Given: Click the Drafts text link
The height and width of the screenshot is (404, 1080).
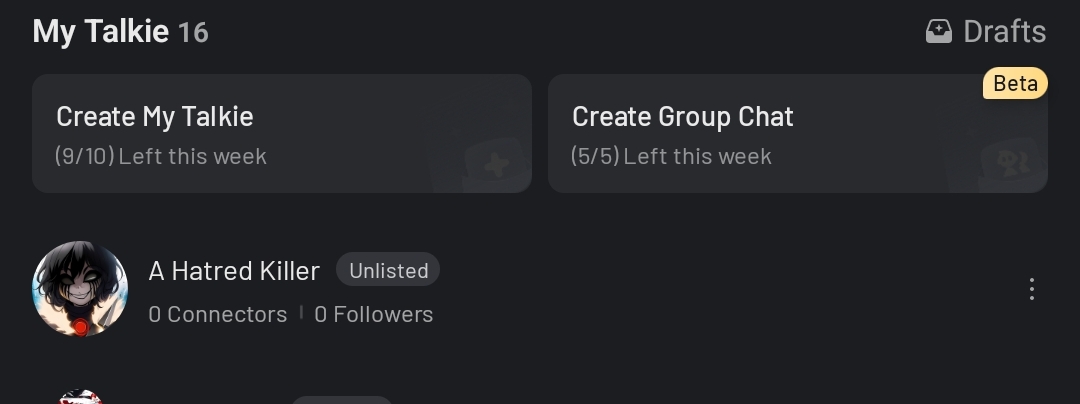Looking at the screenshot, I should [x=1004, y=32].
